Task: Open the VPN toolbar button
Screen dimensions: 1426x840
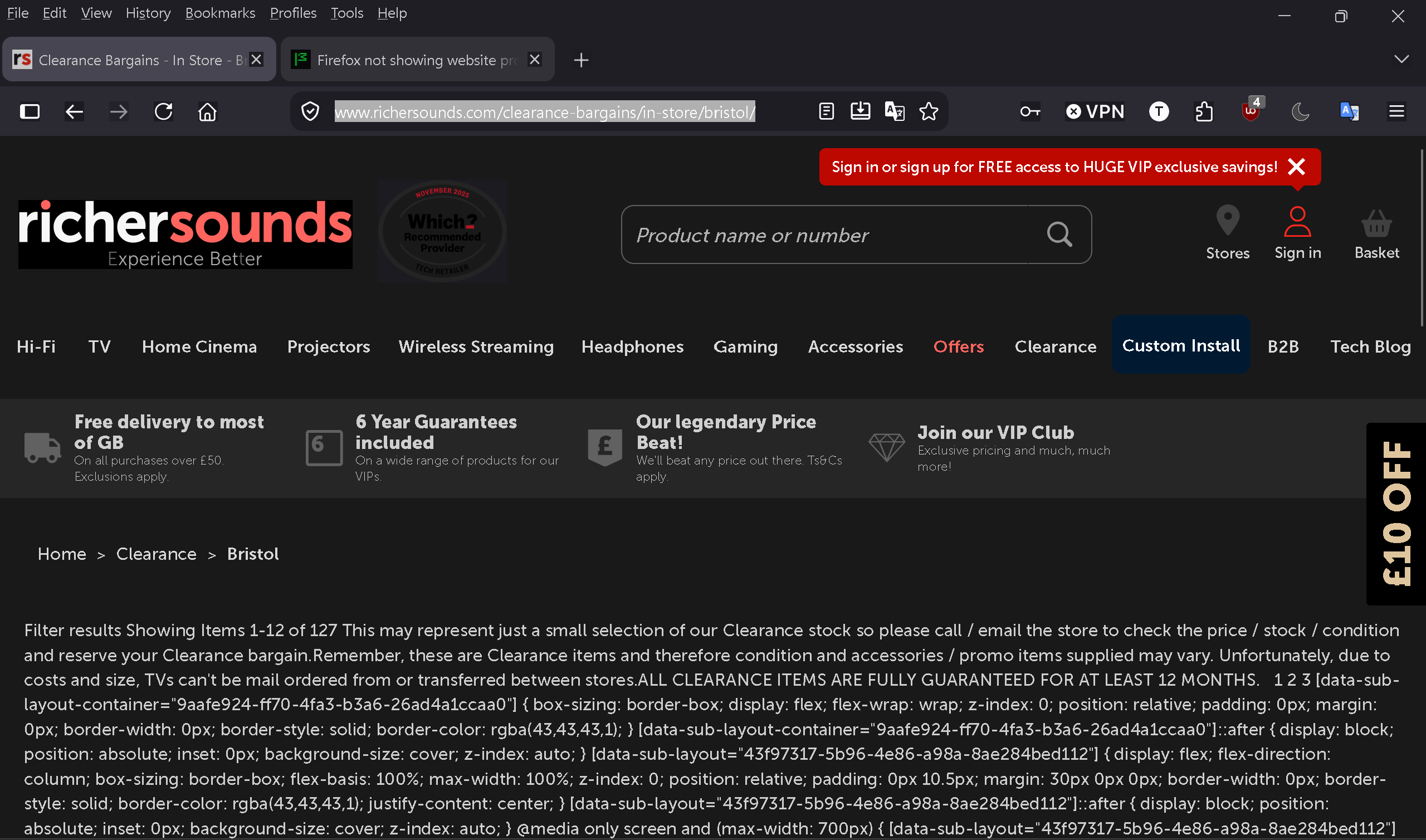Action: pos(1095,111)
